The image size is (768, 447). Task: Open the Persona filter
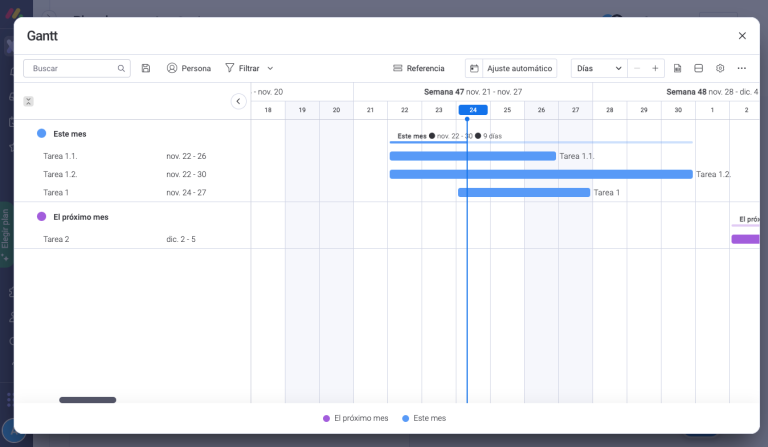(x=188, y=68)
